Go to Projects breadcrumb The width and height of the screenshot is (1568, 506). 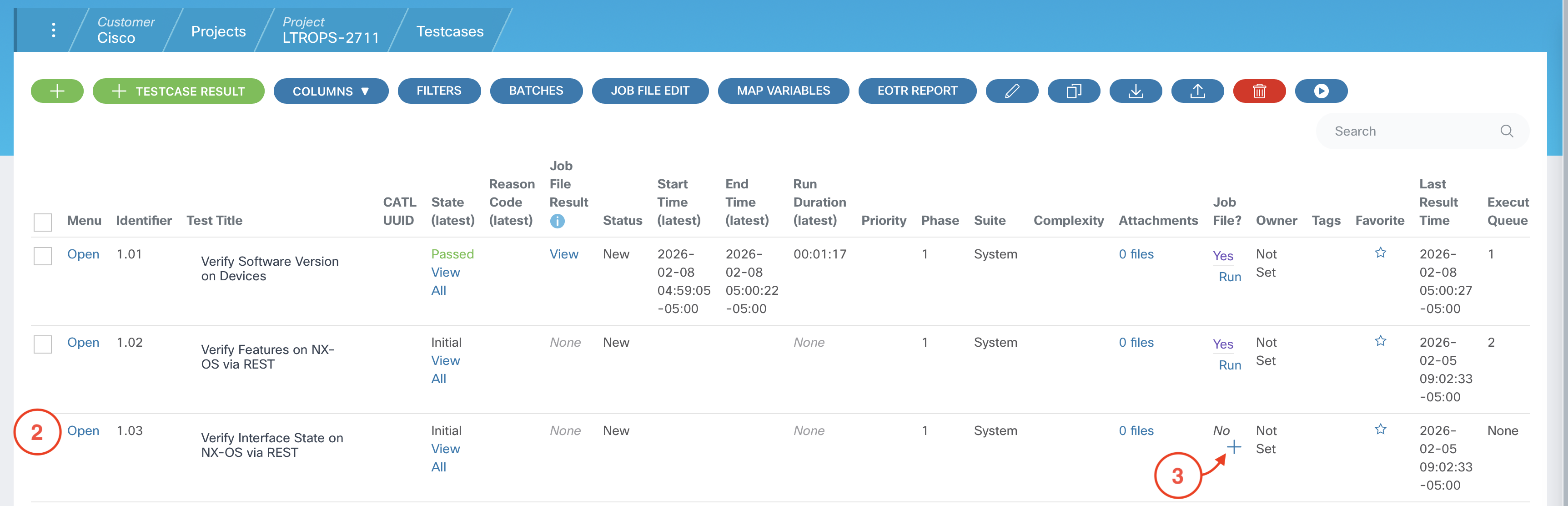click(x=218, y=31)
